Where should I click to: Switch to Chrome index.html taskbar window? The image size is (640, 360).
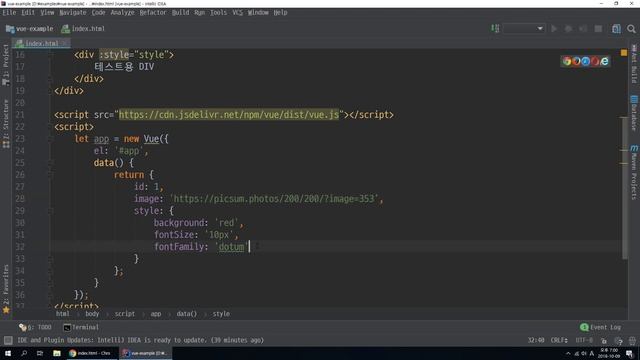tap(91, 353)
